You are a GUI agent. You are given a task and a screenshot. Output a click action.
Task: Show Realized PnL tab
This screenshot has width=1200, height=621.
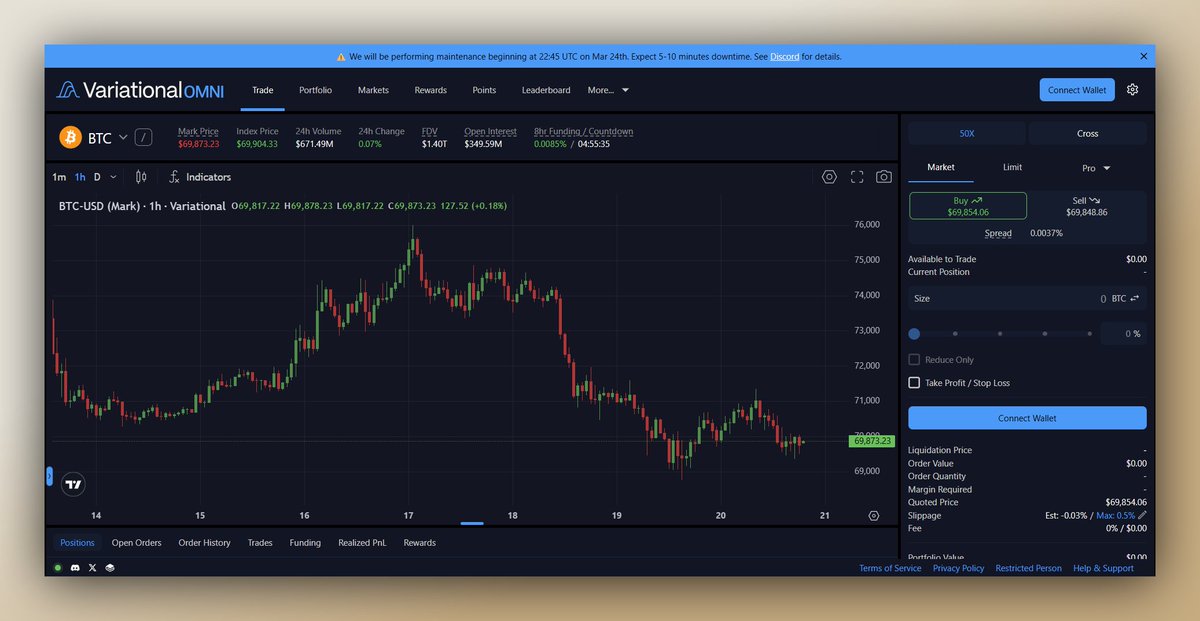pyautogui.click(x=362, y=543)
